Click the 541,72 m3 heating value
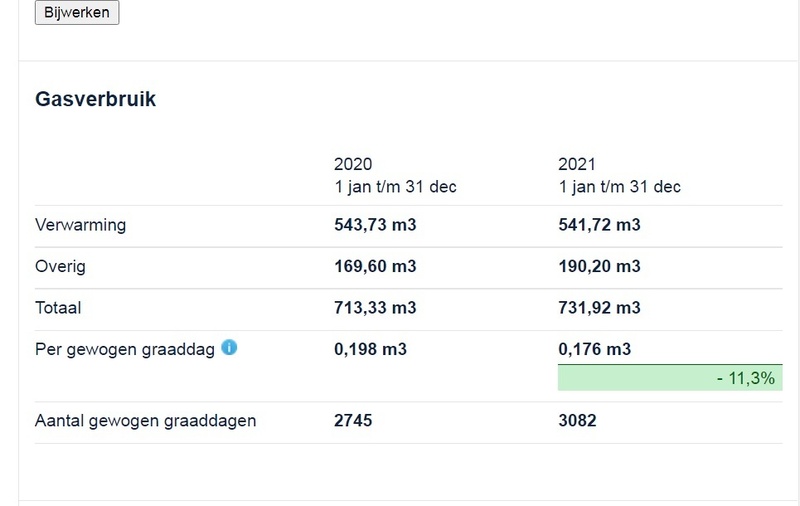 pyautogui.click(x=599, y=225)
